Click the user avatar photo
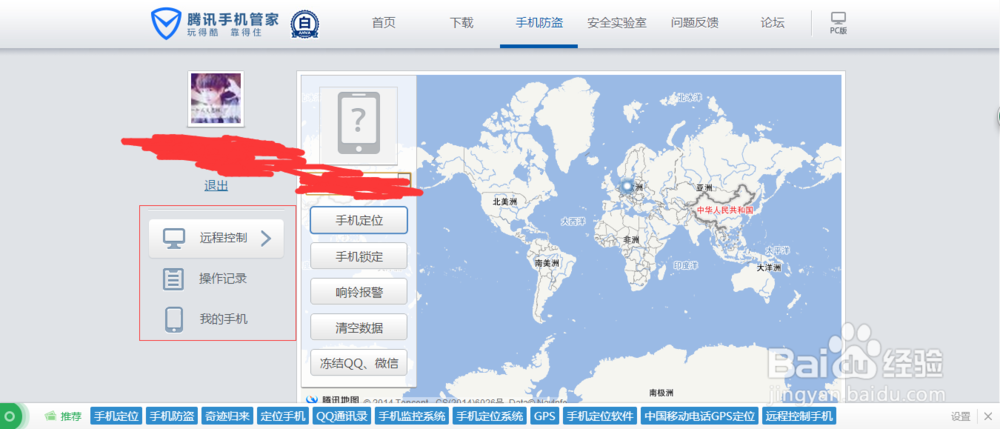The height and width of the screenshot is (429, 1000). pos(216,99)
